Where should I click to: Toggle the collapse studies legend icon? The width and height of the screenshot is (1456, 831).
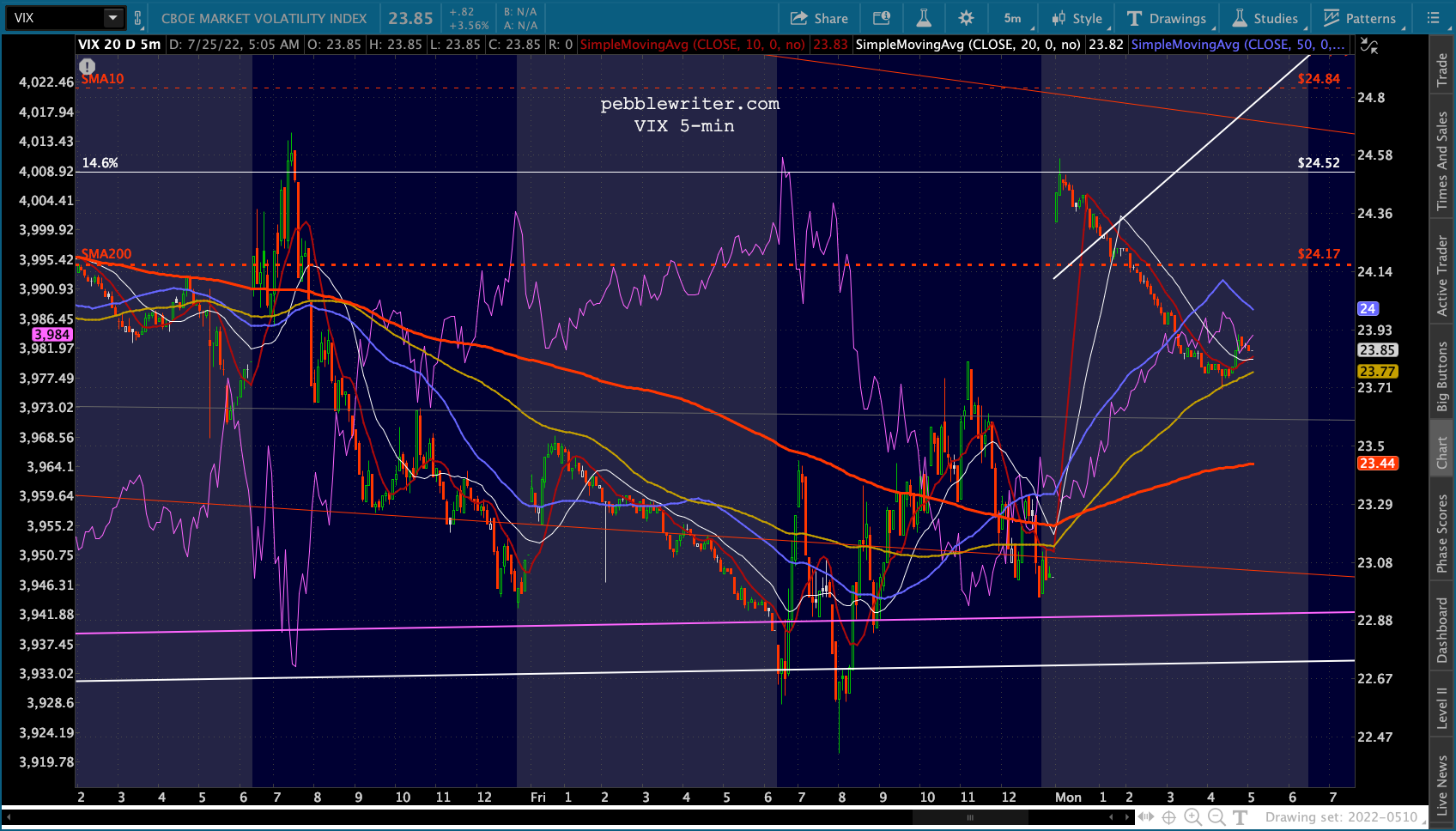[x=1369, y=46]
